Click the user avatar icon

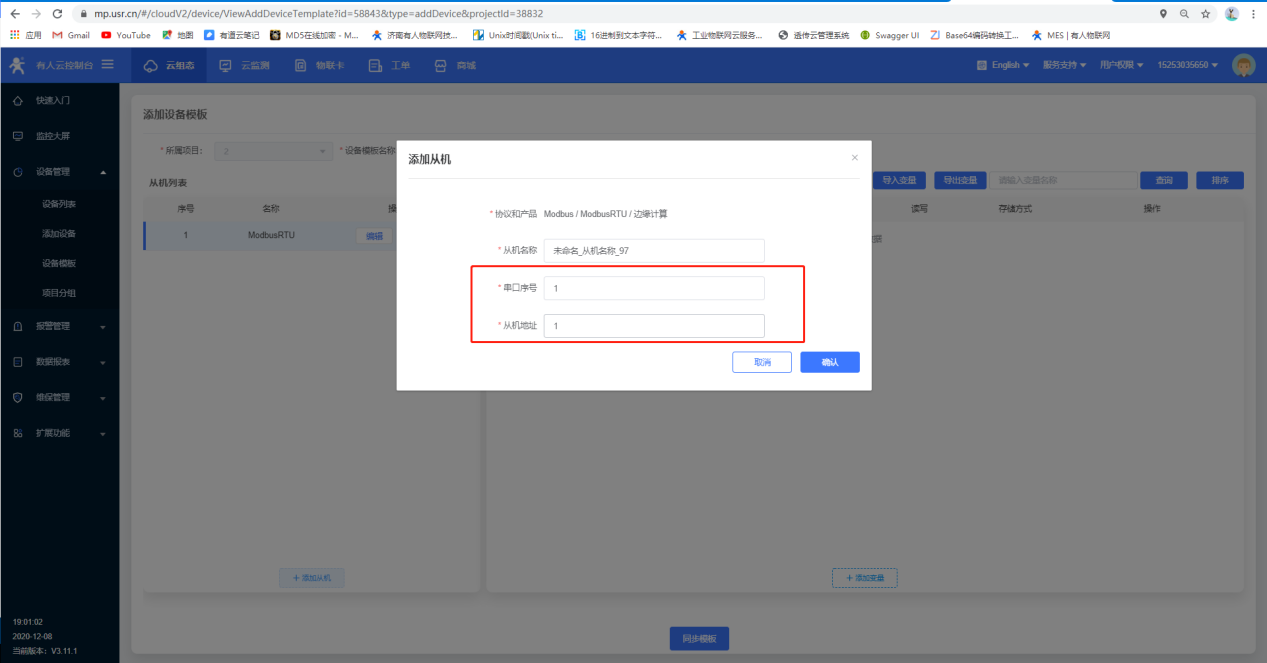click(x=1243, y=65)
